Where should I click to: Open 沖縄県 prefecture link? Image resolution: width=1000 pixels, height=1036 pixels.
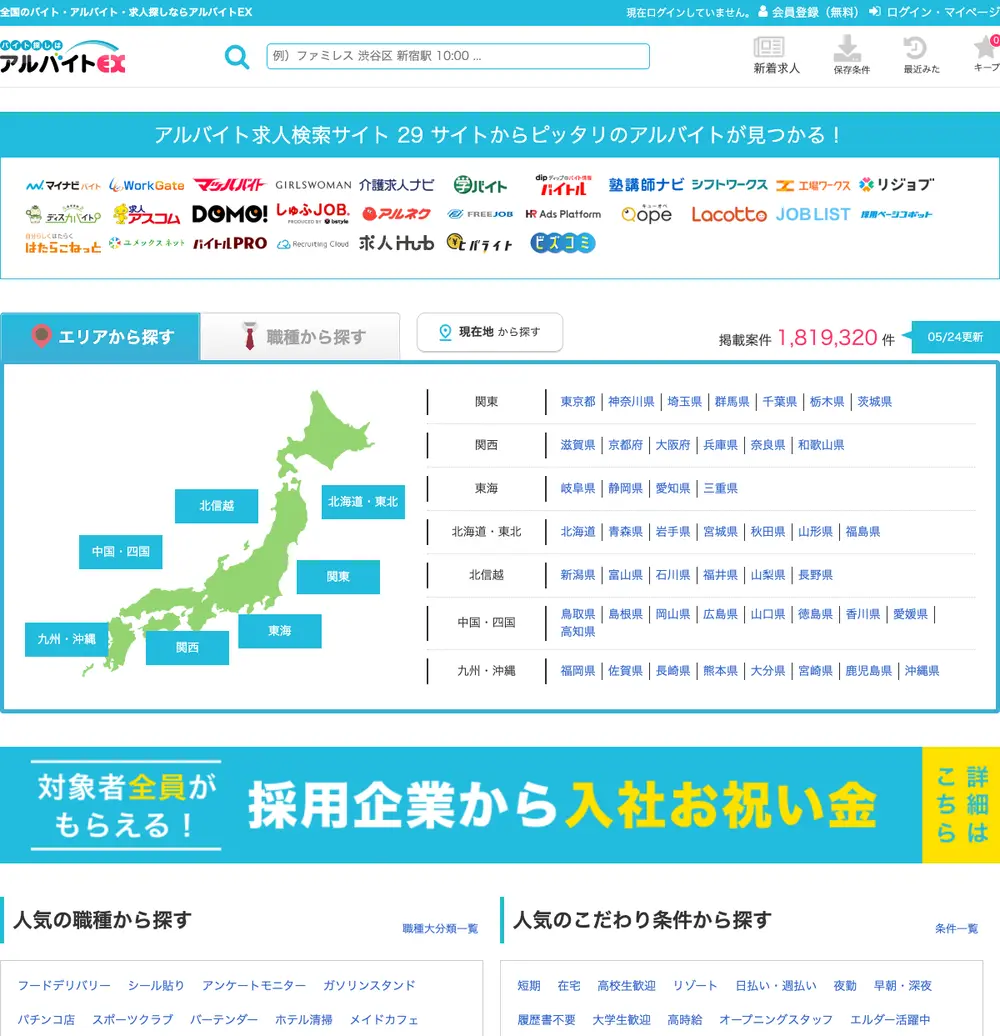[x=922, y=671]
